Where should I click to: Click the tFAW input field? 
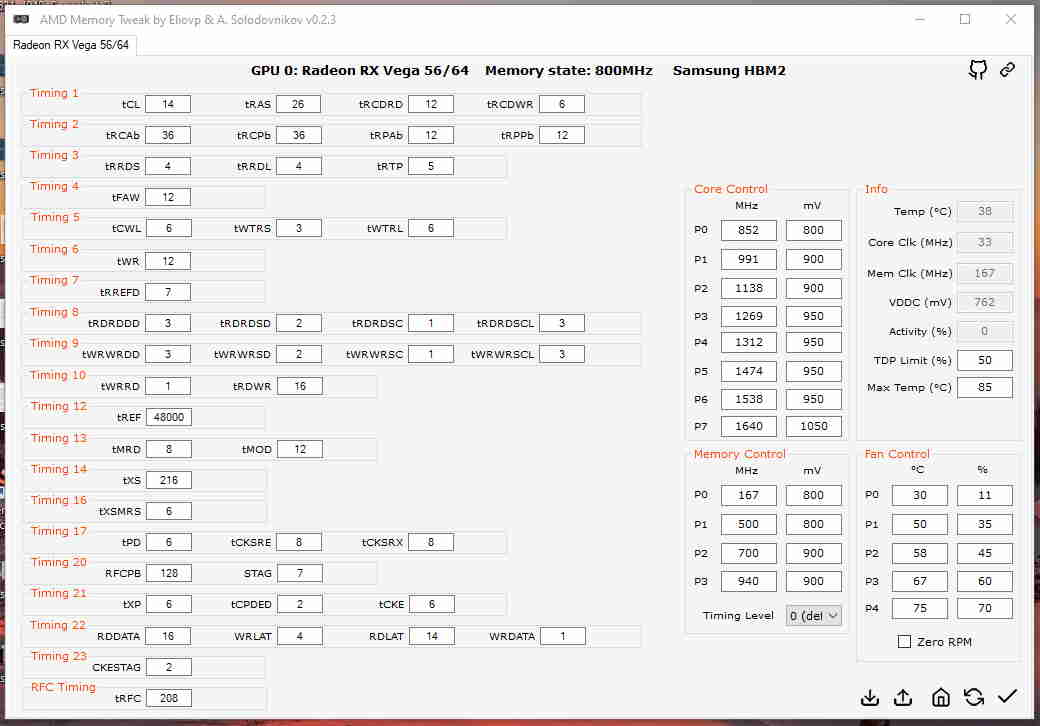(168, 197)
